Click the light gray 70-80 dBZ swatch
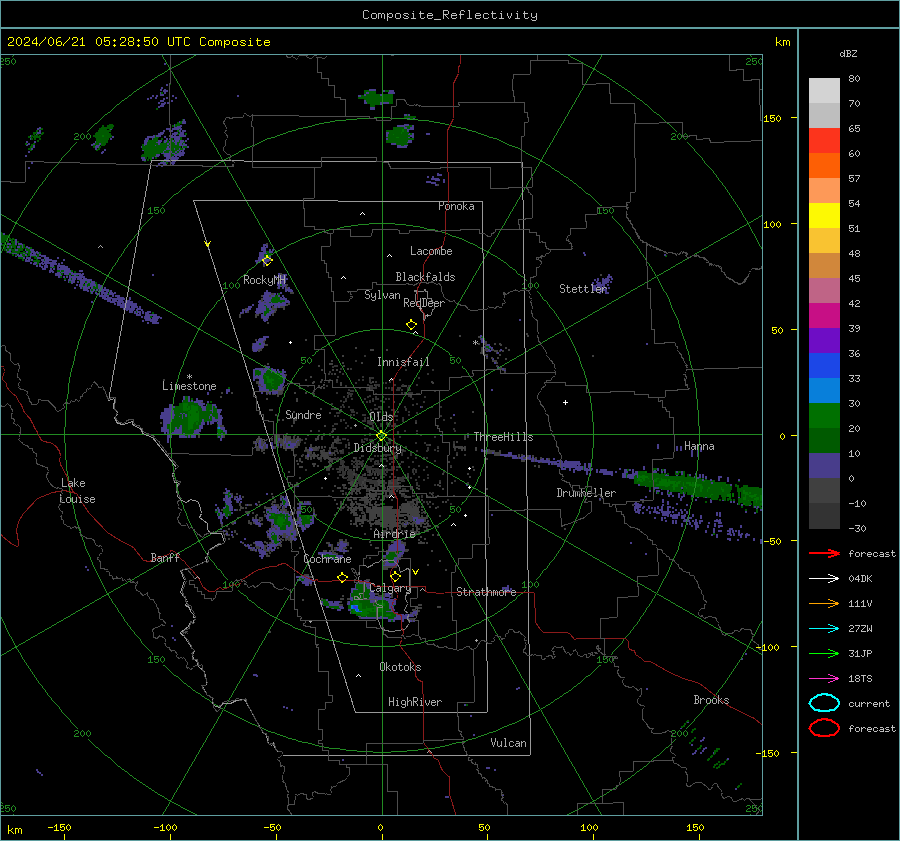This screenshot has width=900, height=841. point(824,91)
